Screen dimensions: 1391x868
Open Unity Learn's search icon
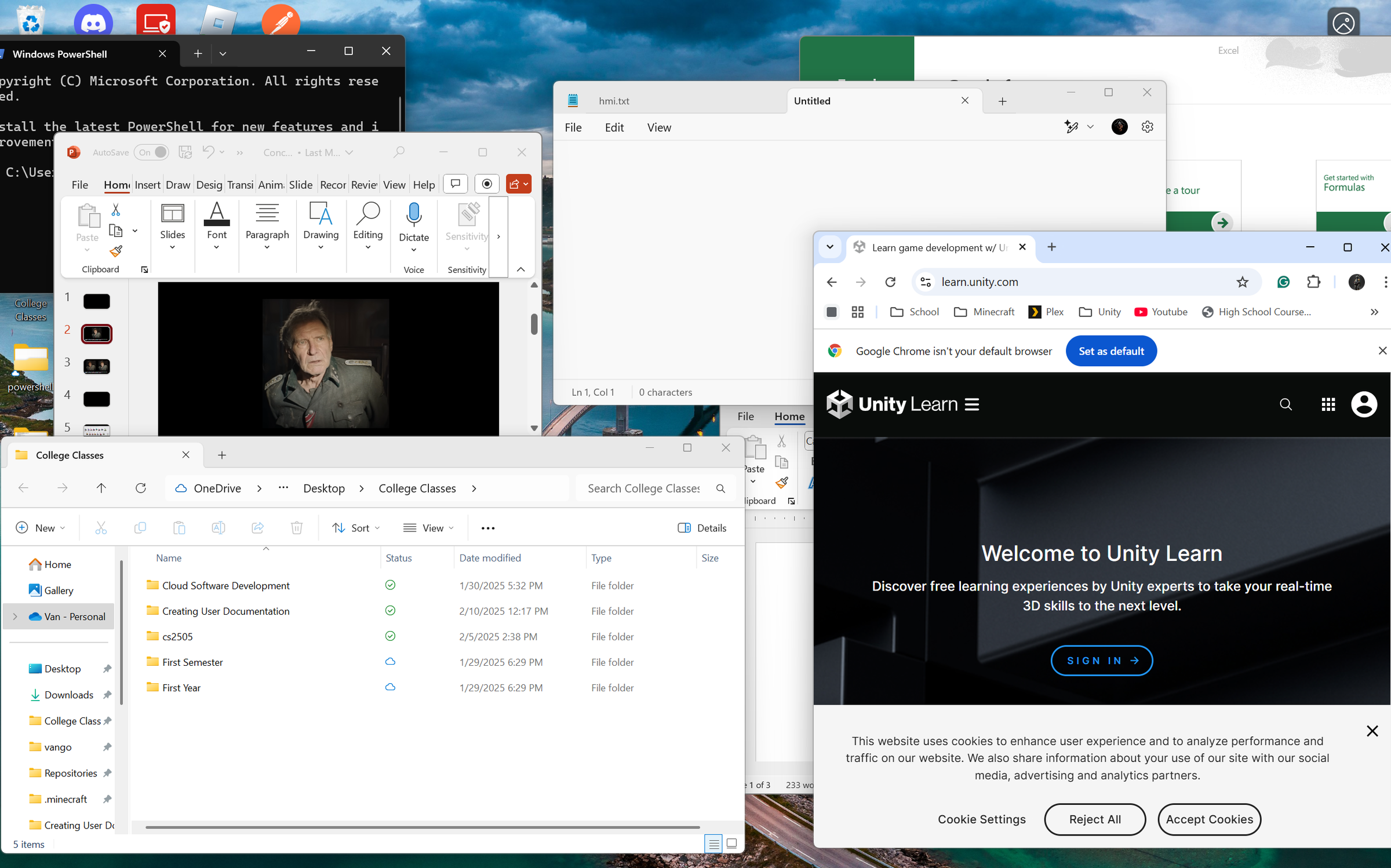click(1286, 404)
